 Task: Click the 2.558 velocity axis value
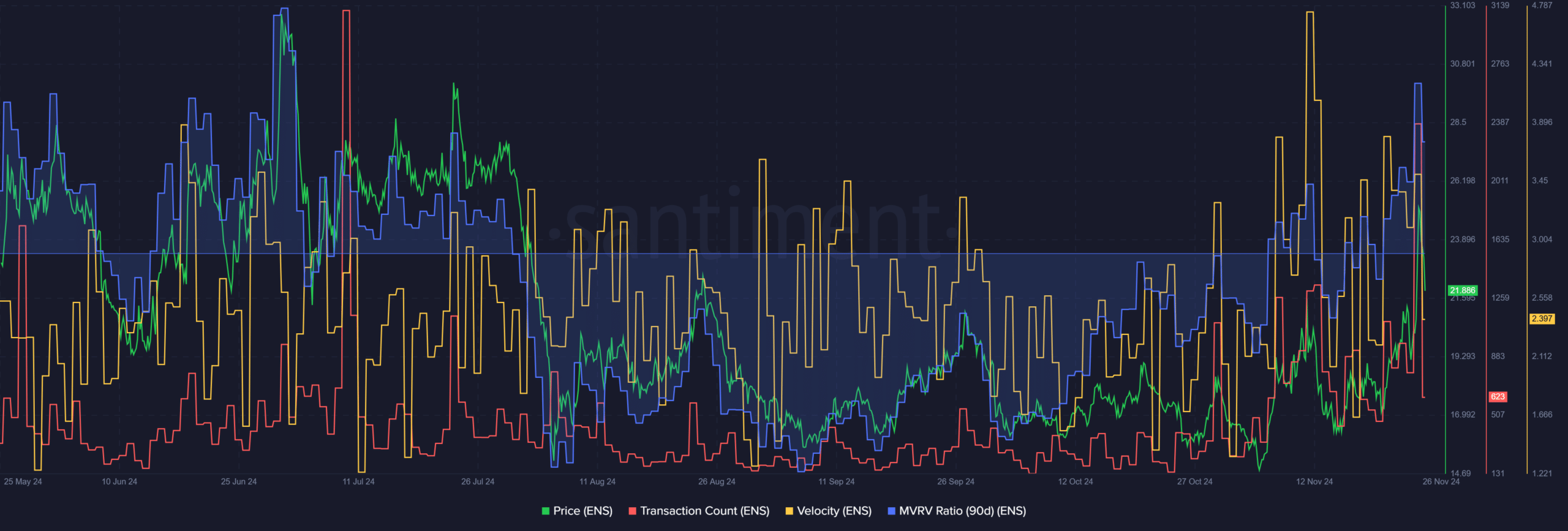point(1542,298)
